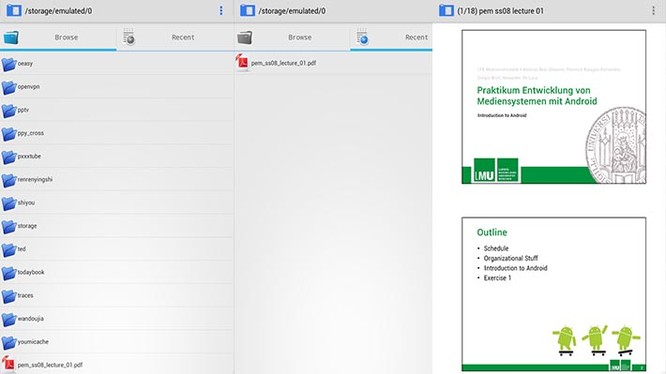Image resolution: width=666 pixels, height=374 pixels.
Task: Select Recent tab in left panel
Action: click(x=175, y=37)
